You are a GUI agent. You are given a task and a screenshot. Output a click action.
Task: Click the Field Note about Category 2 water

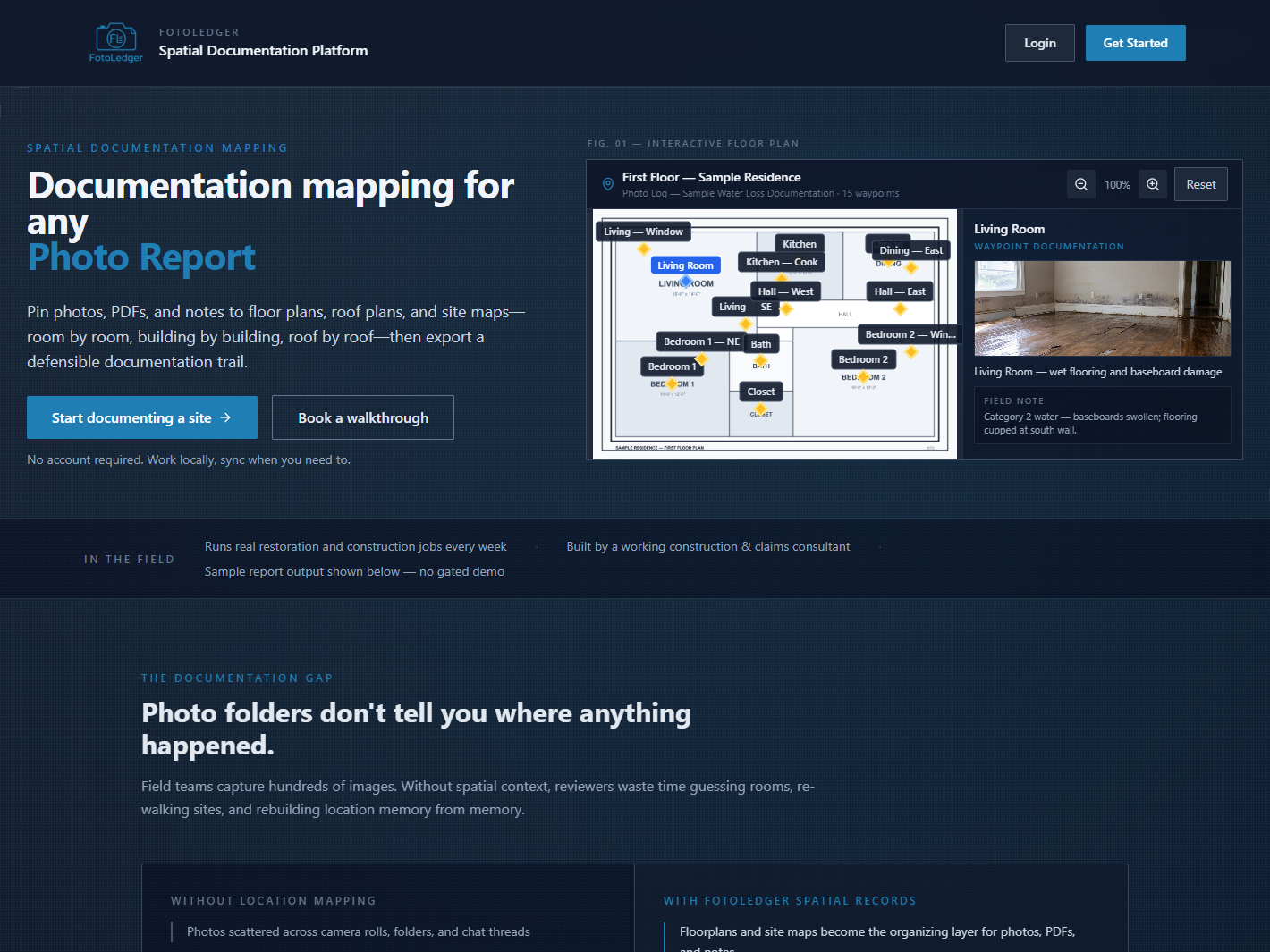pyautogui.click(x=1103, y=416)
